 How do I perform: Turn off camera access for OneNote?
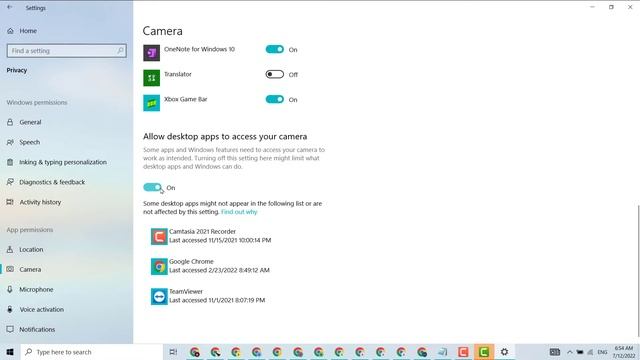coord(275,49)
